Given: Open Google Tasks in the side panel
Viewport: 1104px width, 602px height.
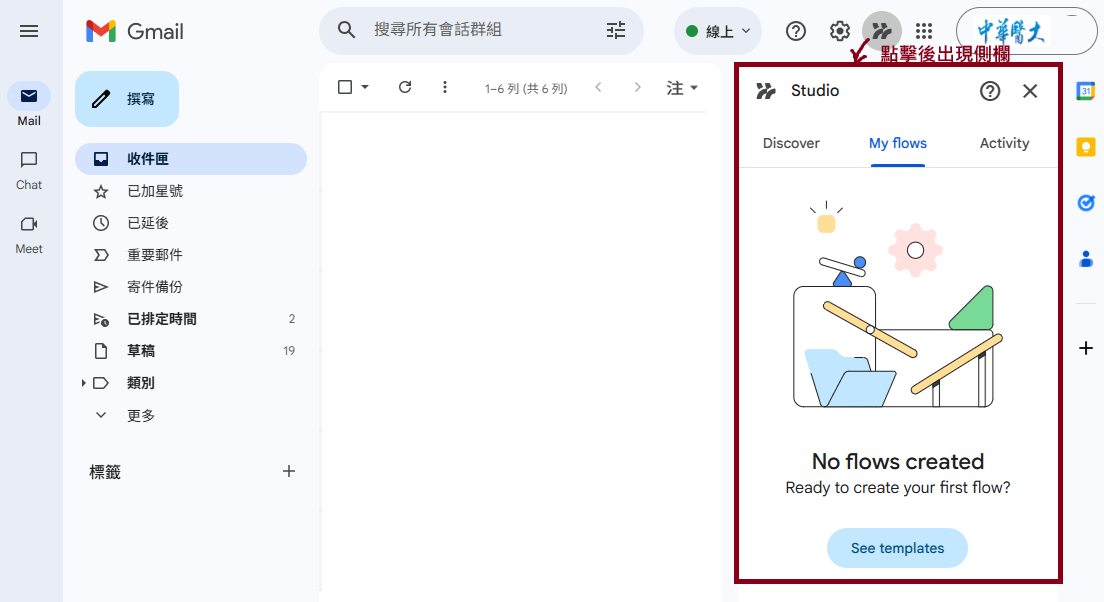Looking at the screenshot, I should [x=1086, y=202].
